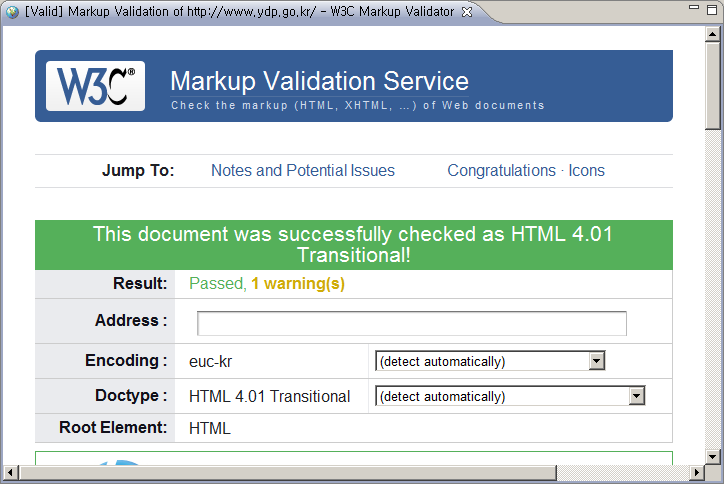The image size is (724, 484).
Task: Open Notes and Potential Issues link
Action: pyautogui.click(x=302, y=171)
